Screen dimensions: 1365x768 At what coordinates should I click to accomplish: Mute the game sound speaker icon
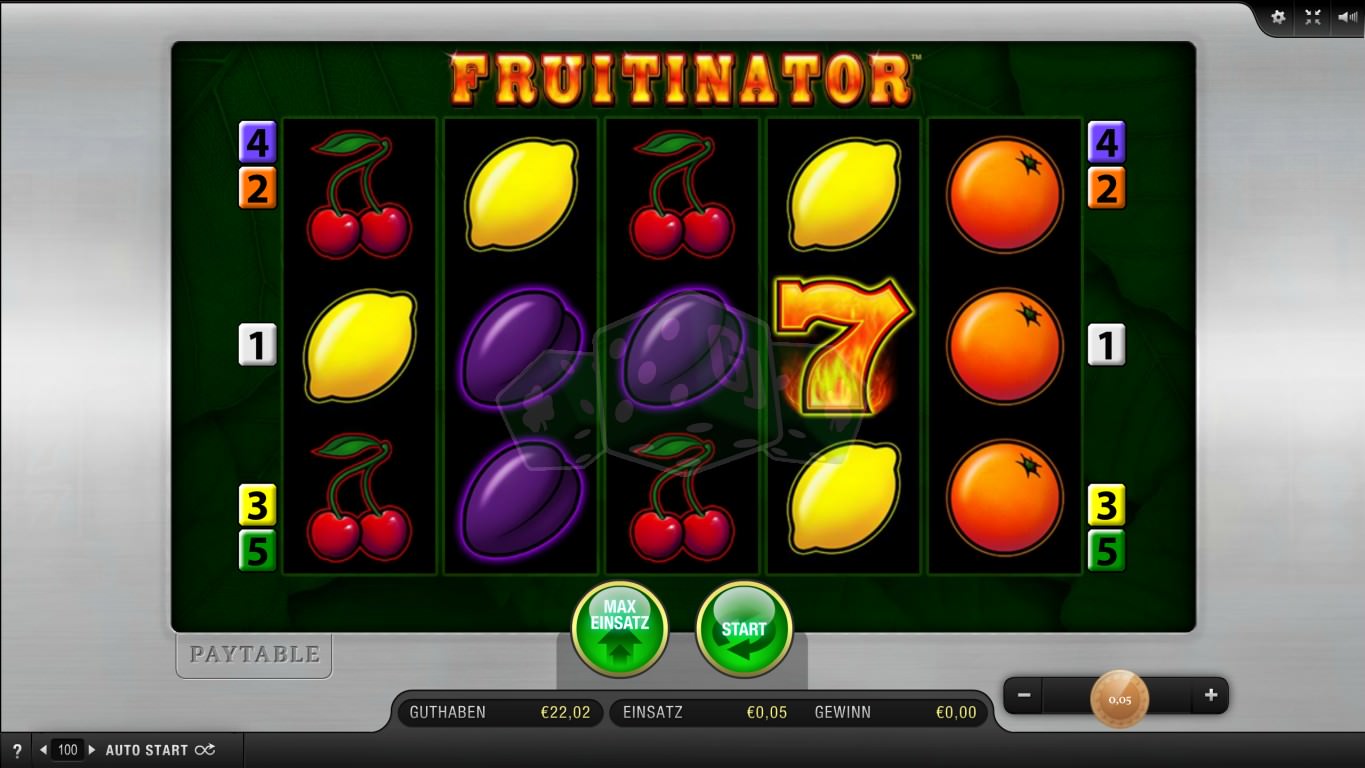coord(1347,17)
